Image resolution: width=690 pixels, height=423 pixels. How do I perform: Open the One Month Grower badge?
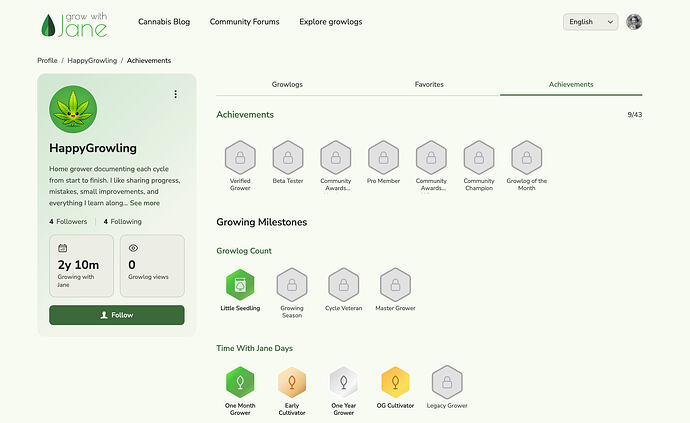click(240, 382)
